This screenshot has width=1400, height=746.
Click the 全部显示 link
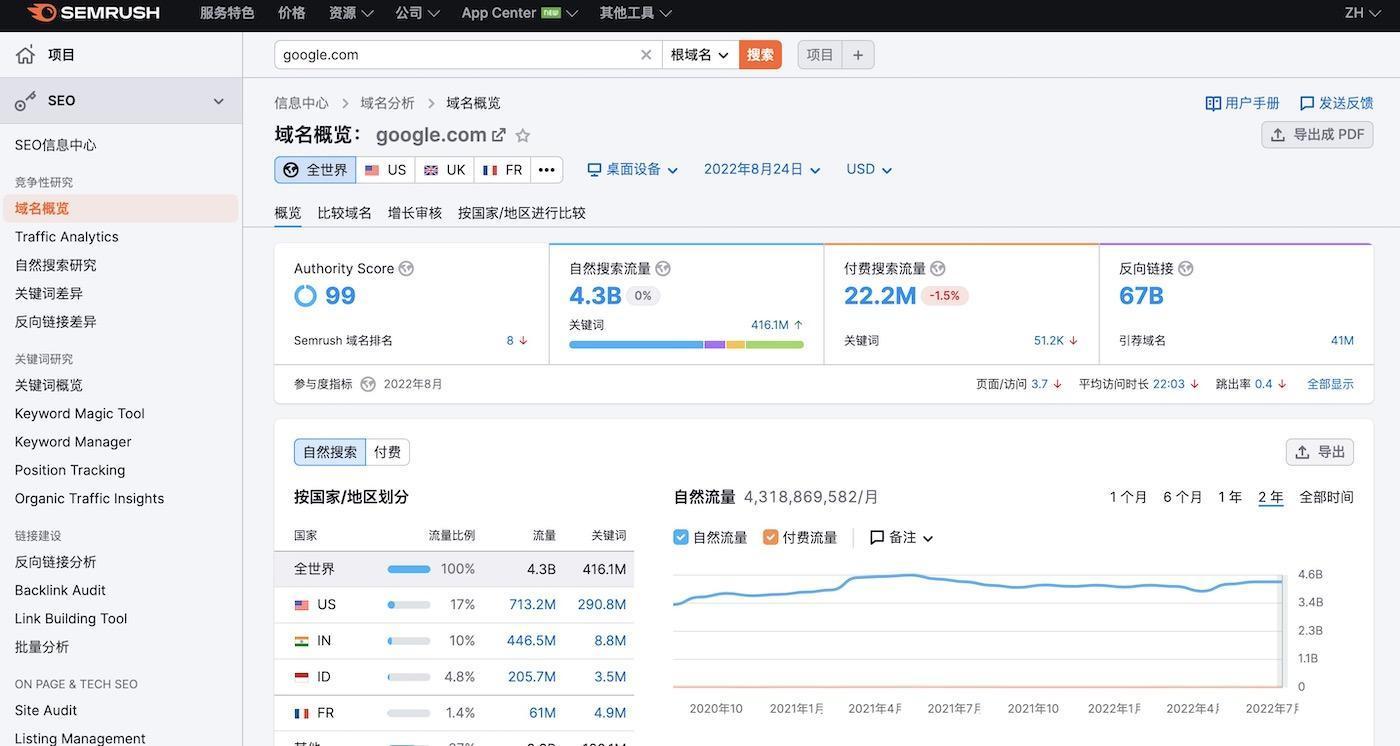[1330, 384]
